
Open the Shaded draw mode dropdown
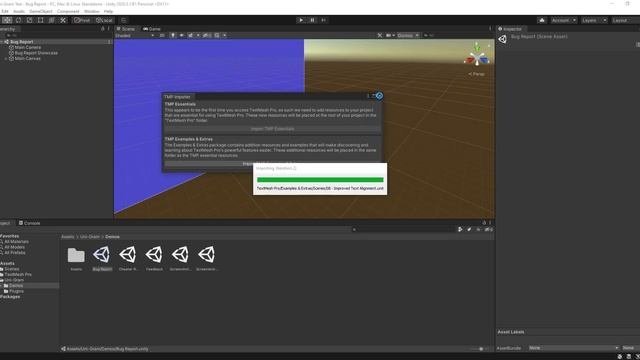(x=135, y=36)
